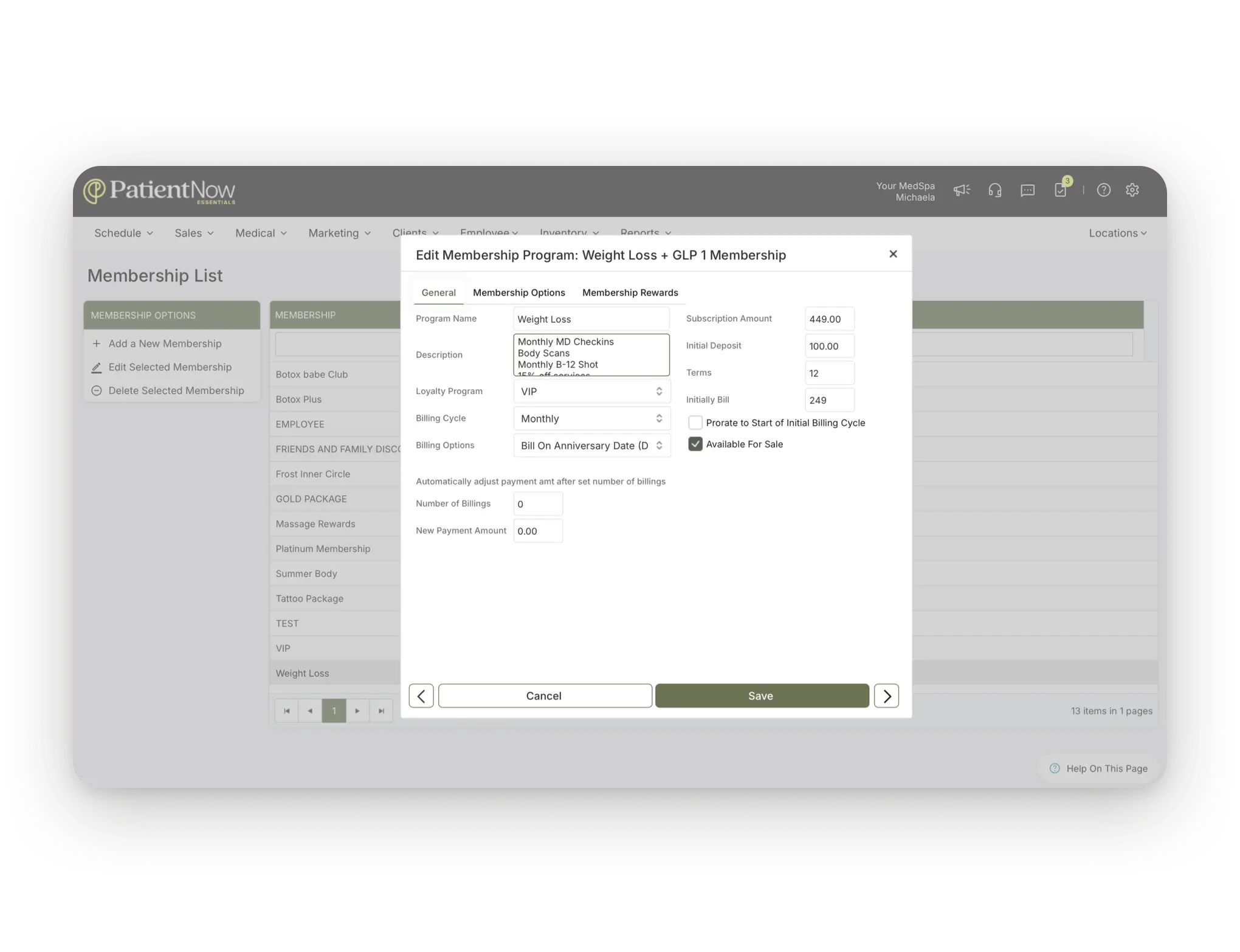The height and width of the screenshot is (952, 1240).
Task: Click the Subscription Amount field
Action: [829, 319]
